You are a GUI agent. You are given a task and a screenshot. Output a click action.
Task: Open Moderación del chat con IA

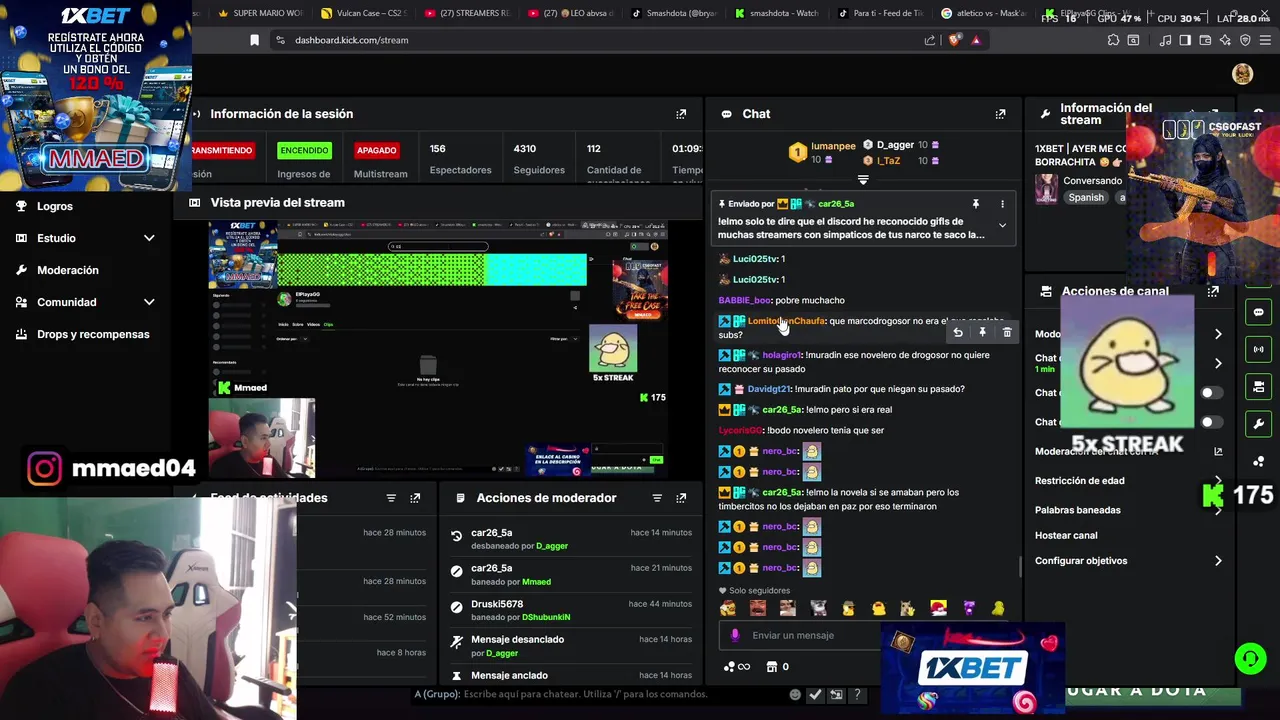[x=1128, y=452]
